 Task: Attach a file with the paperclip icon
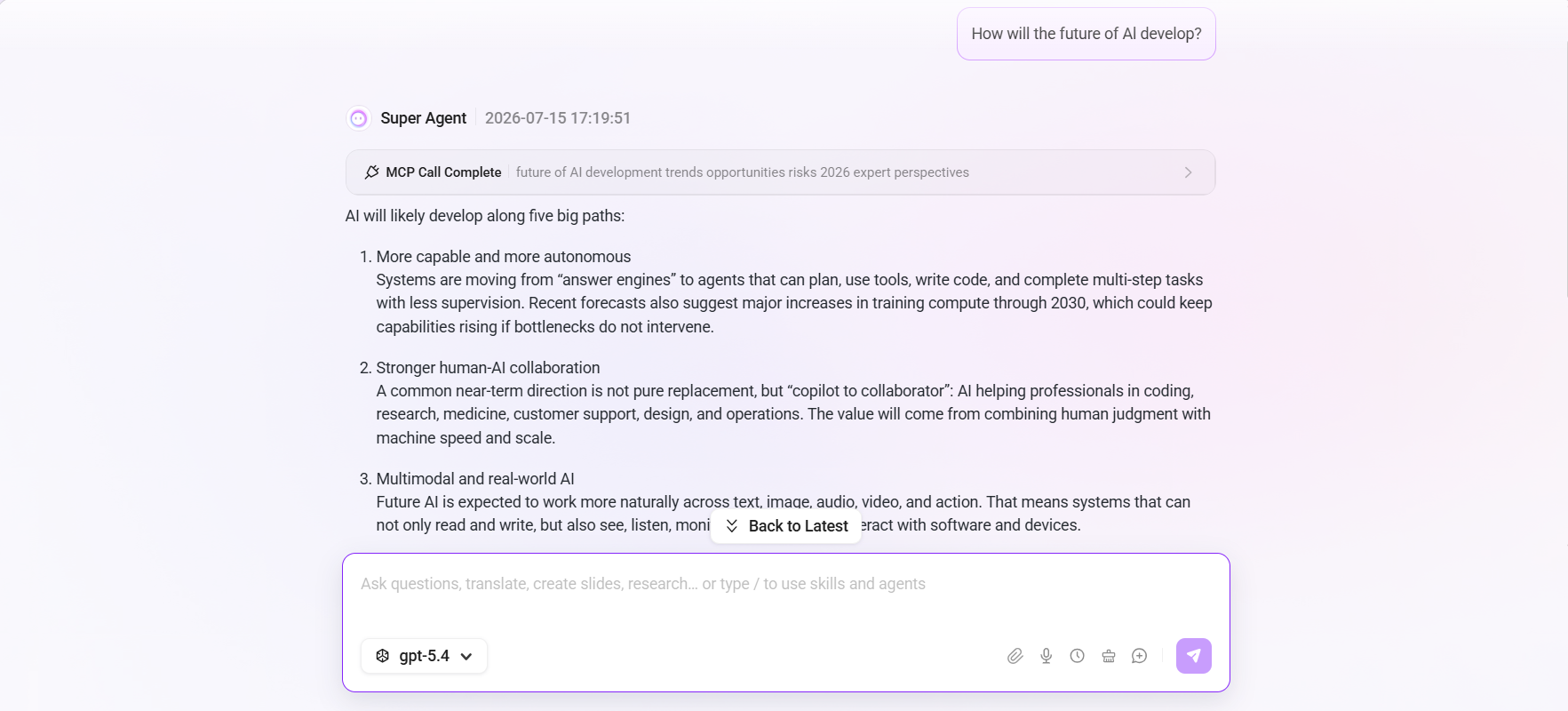click(1015, 656)
